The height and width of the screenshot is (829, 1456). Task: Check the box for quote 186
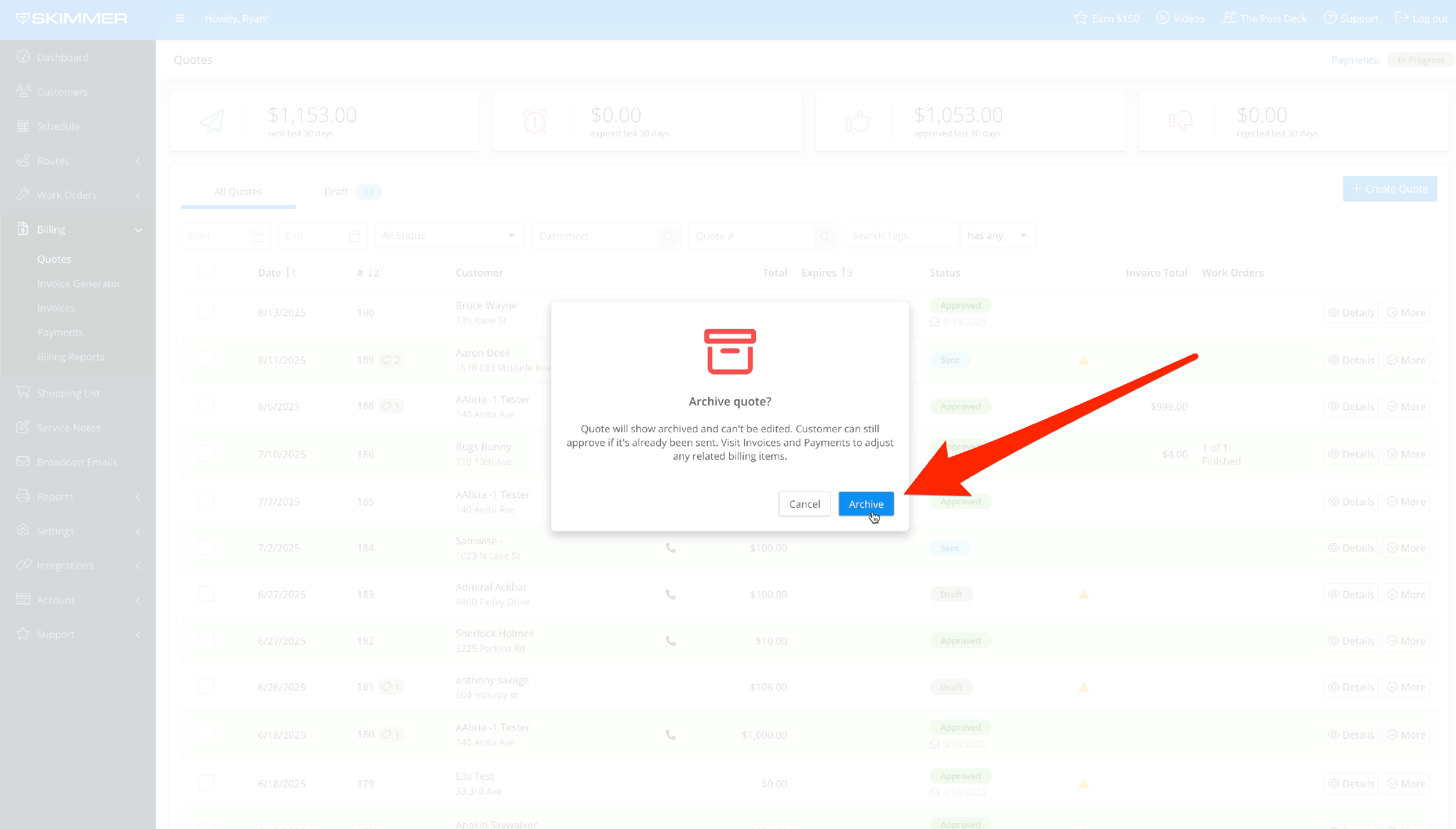pyautogui.click(x=206, y=453)
